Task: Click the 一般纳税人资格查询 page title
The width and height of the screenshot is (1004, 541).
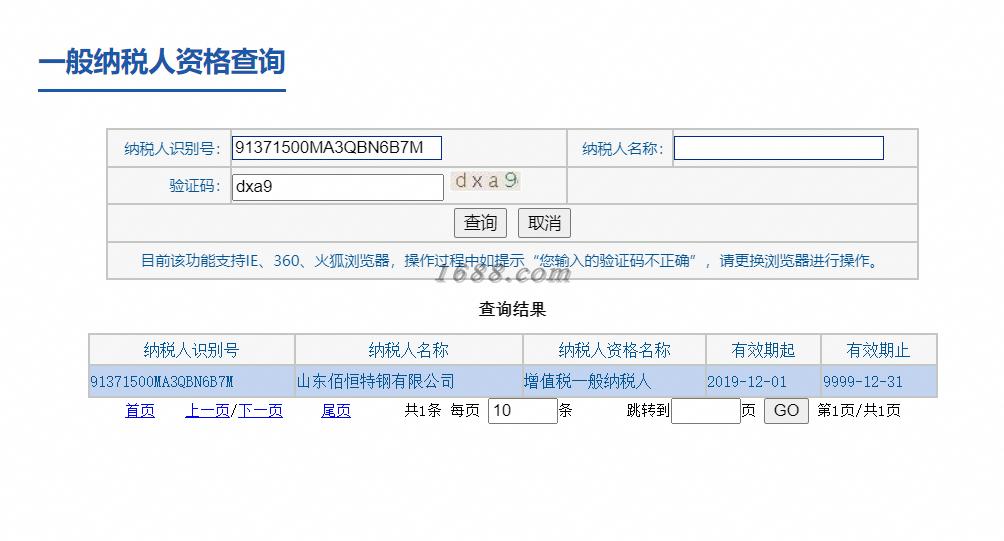Action: [x=162, y=62]
